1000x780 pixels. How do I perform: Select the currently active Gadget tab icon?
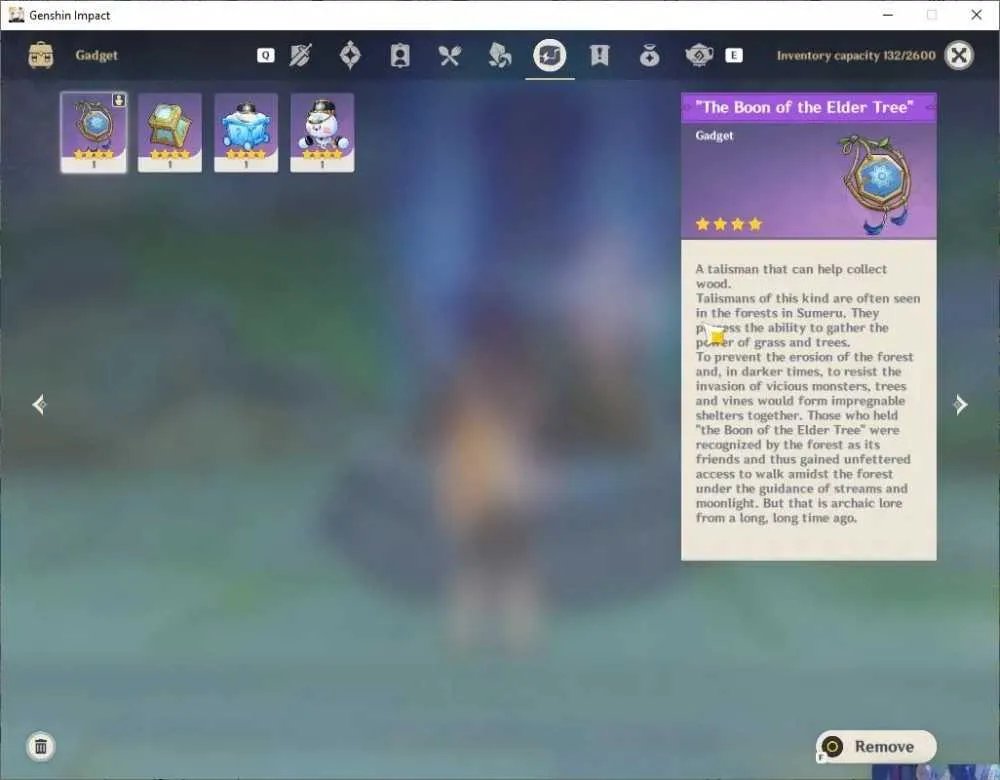click(x=550, y=55)
